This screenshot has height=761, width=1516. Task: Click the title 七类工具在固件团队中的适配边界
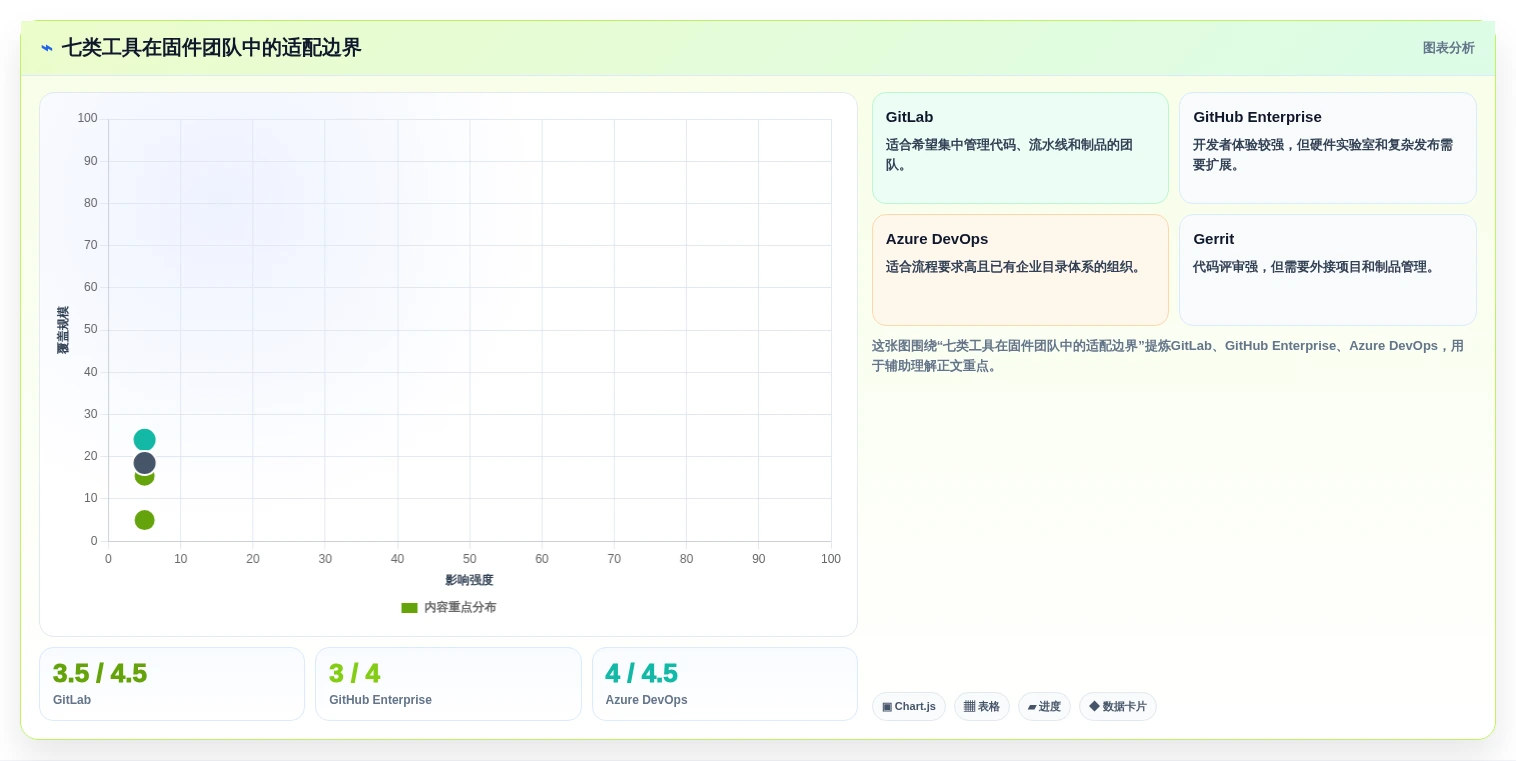click(x=211, y=48)
